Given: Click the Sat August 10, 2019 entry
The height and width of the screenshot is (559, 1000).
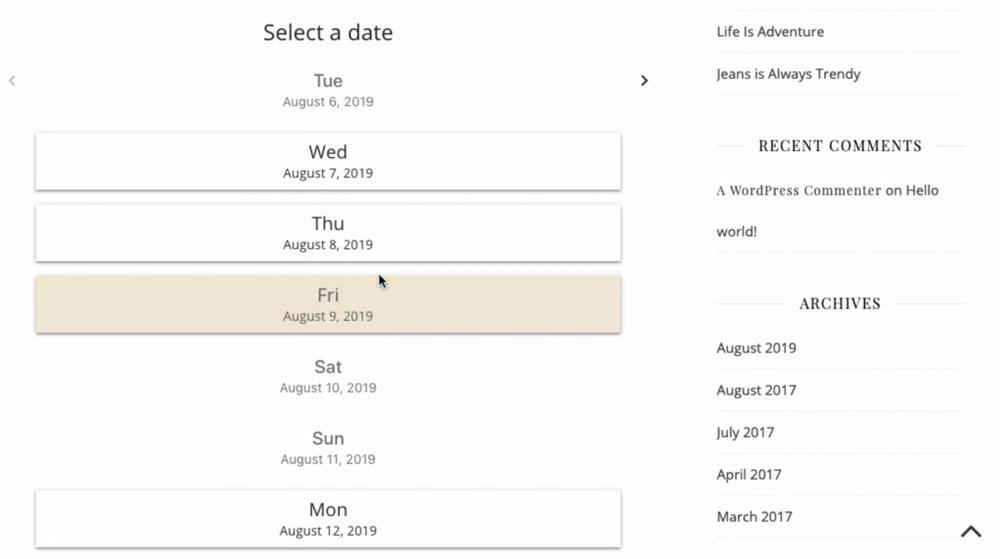Looking at the screenshot, I should 328,376.
